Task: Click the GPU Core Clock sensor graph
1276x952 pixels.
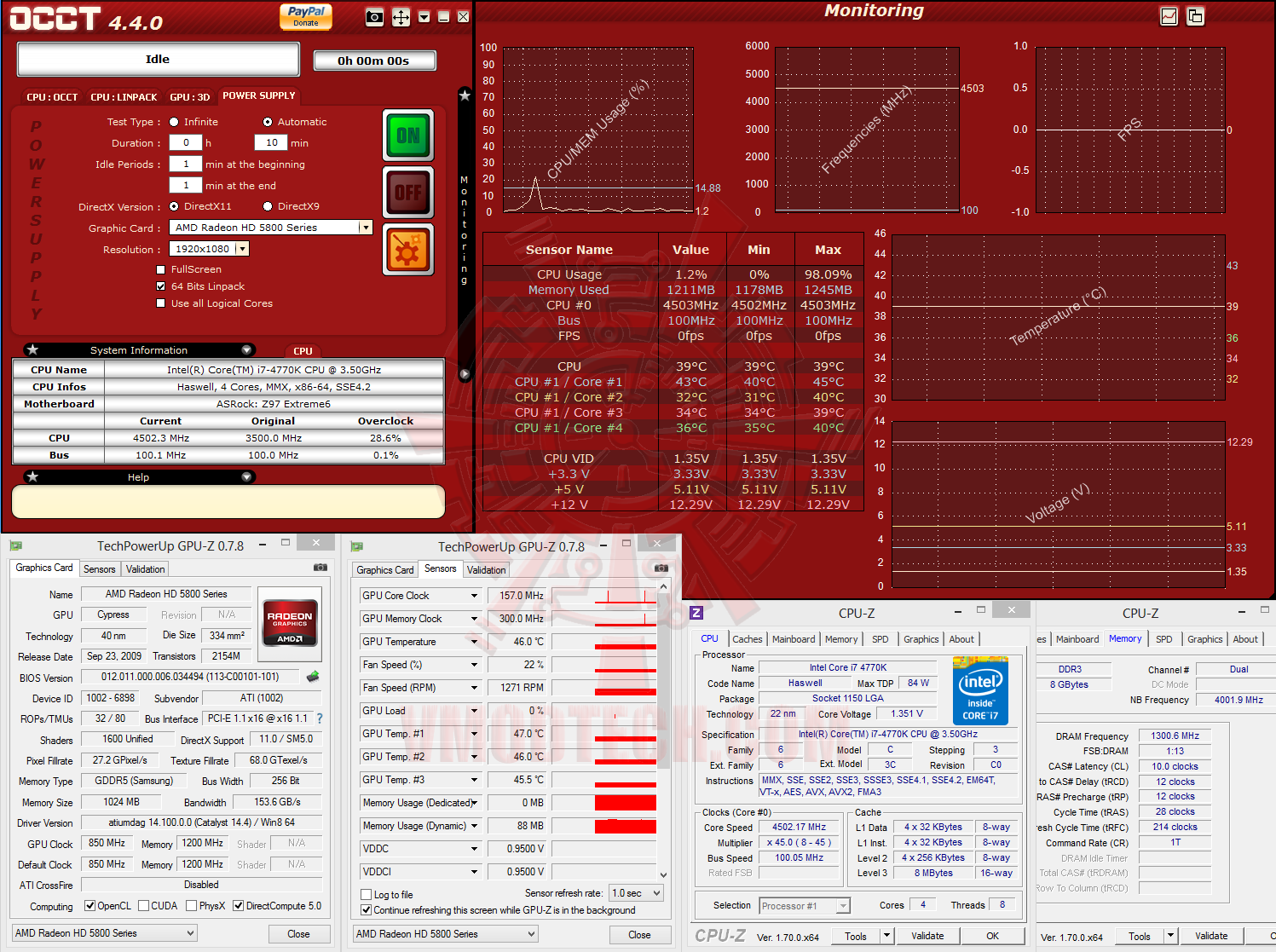Action: 603,596
